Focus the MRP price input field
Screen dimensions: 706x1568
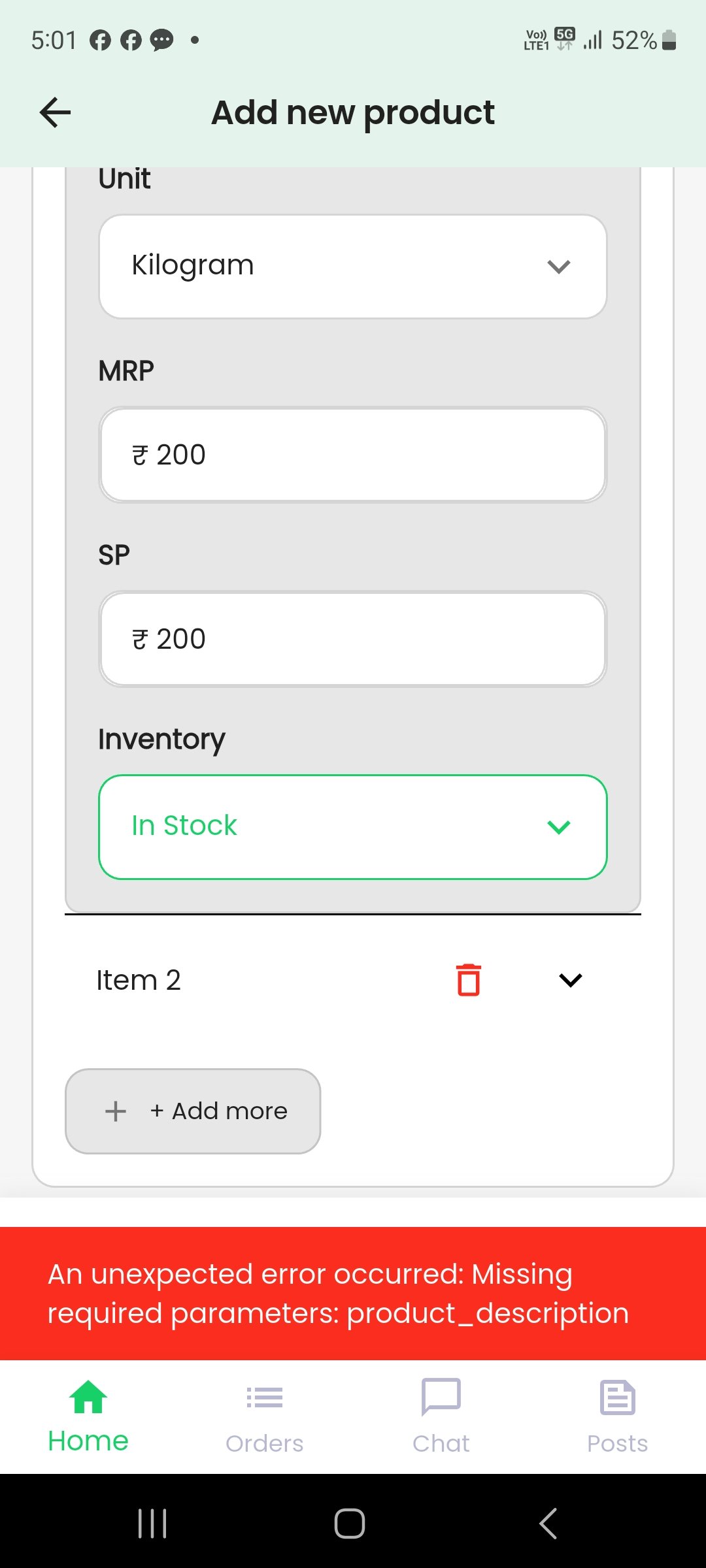tap(353, 455)
